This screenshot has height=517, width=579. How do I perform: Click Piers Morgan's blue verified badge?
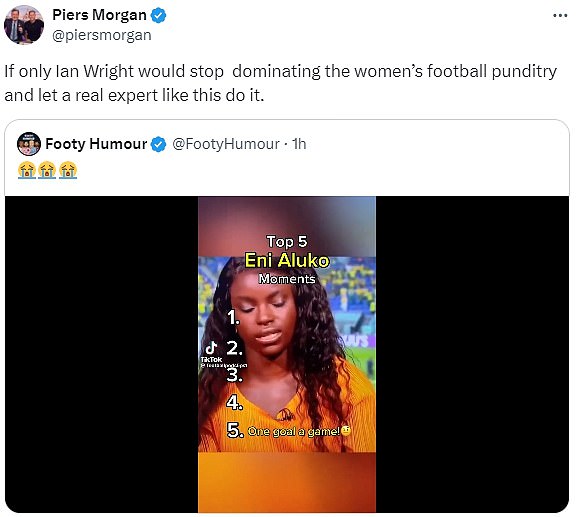coord(159,16)
